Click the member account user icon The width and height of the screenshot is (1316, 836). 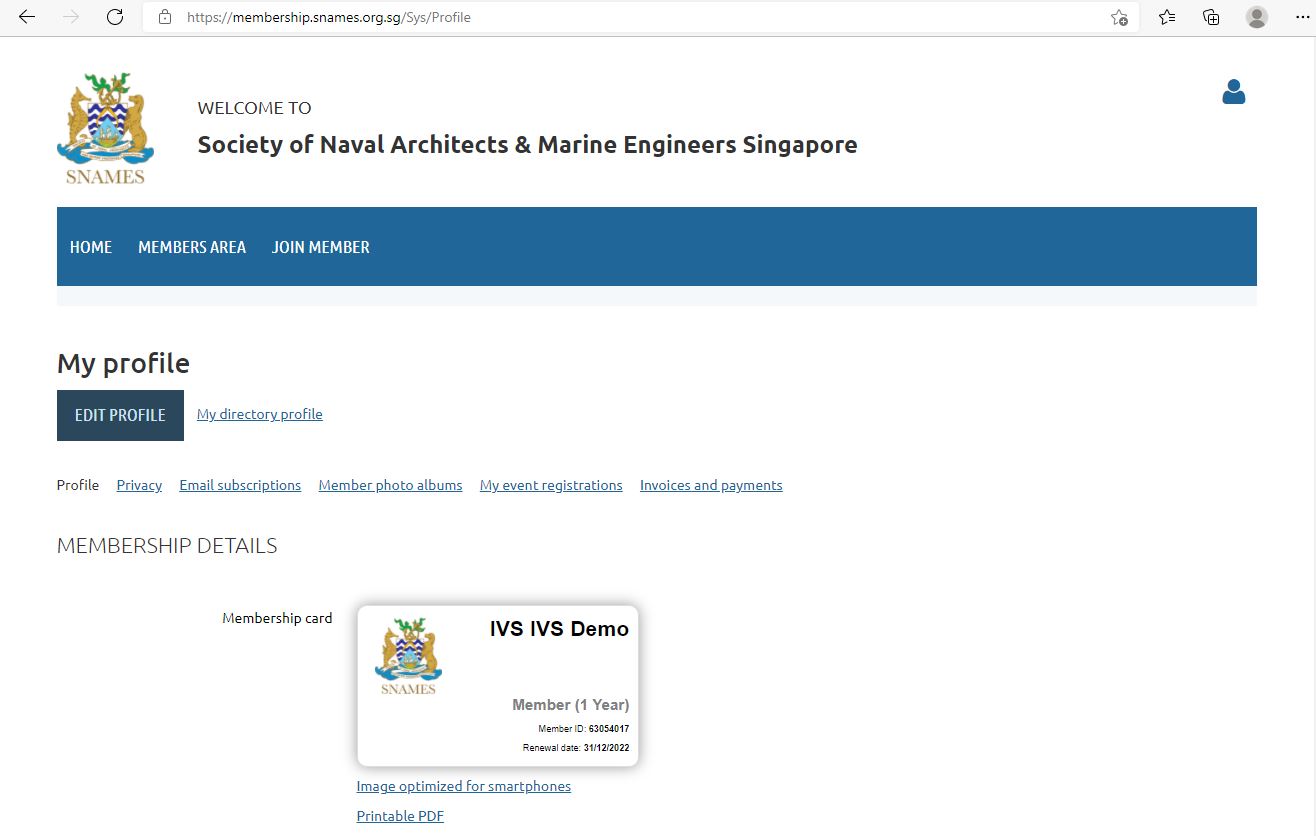1234,92
